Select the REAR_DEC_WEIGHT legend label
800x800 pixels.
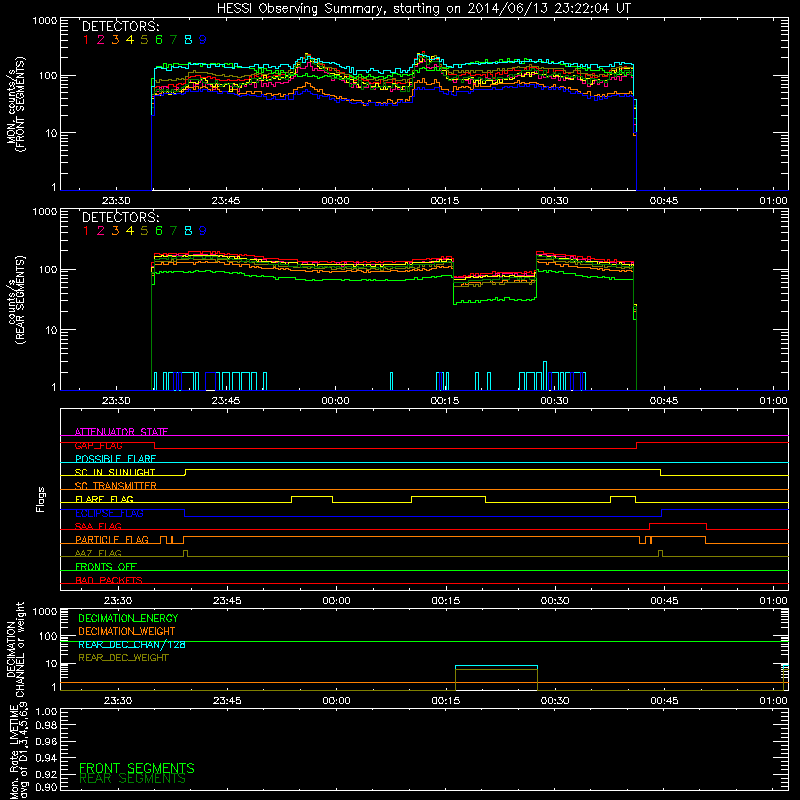point(123,658)
